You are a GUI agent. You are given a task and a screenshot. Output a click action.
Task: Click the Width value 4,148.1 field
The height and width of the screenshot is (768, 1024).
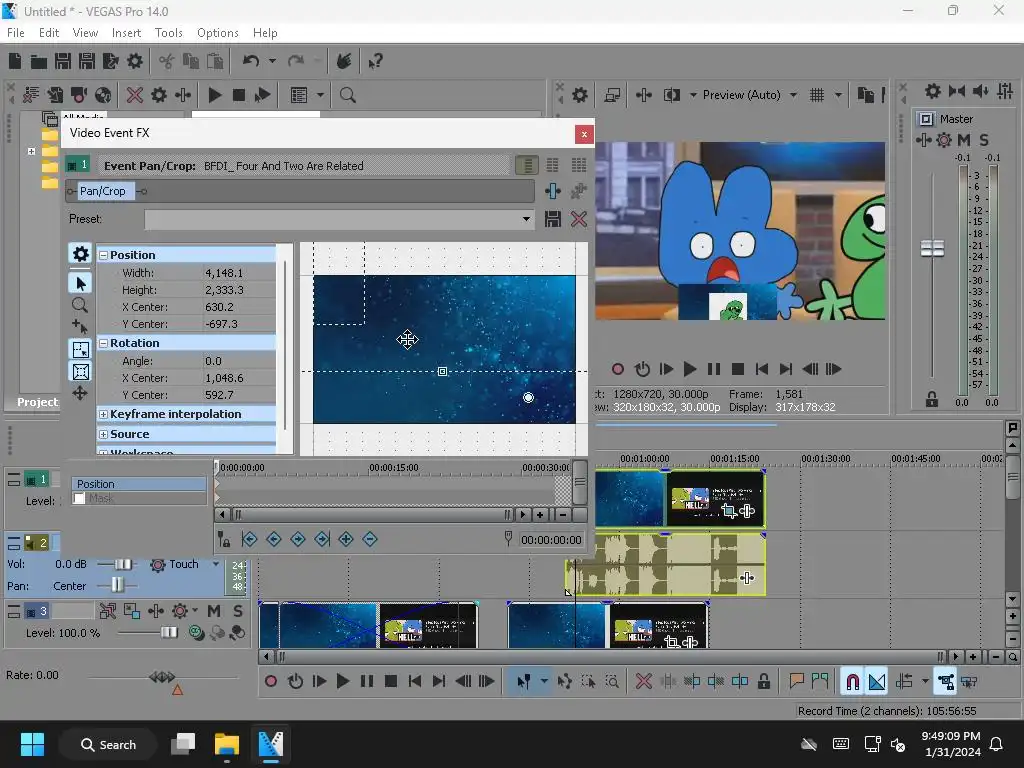(x=239, y=273)
